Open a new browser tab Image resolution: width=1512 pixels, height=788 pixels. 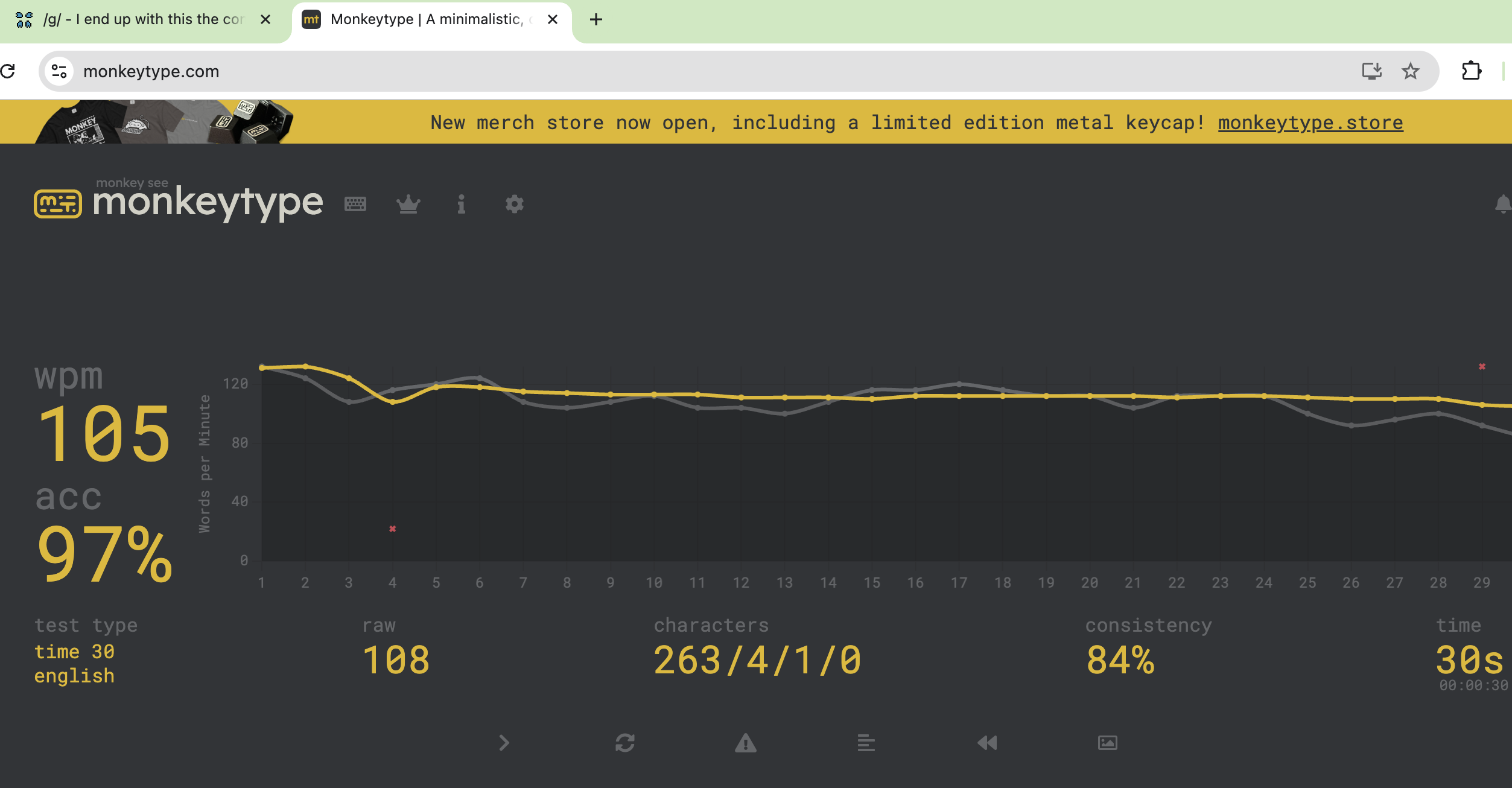(x=596, y=20)
